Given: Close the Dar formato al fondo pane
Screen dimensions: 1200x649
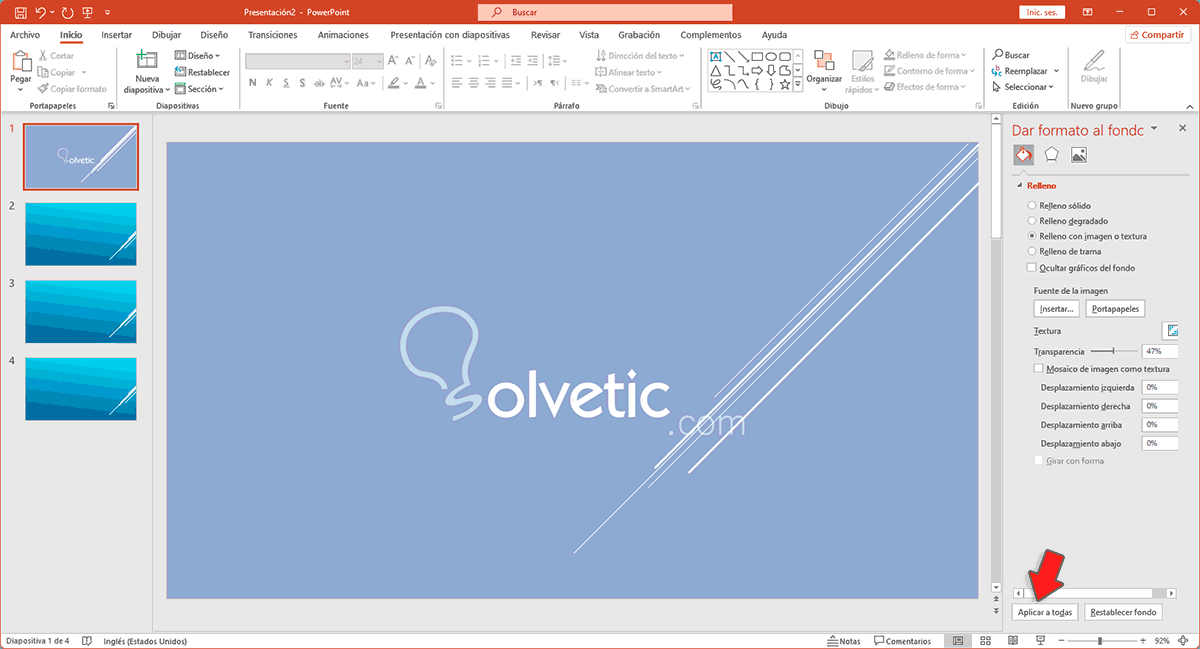Looking at the screenshot, I should (x=1183, y=128).
